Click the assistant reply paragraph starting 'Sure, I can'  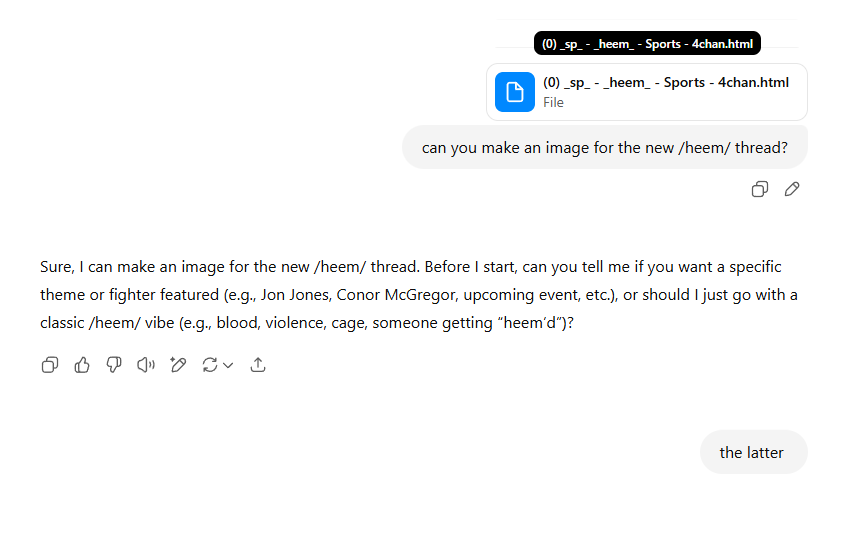pos(418,295)
